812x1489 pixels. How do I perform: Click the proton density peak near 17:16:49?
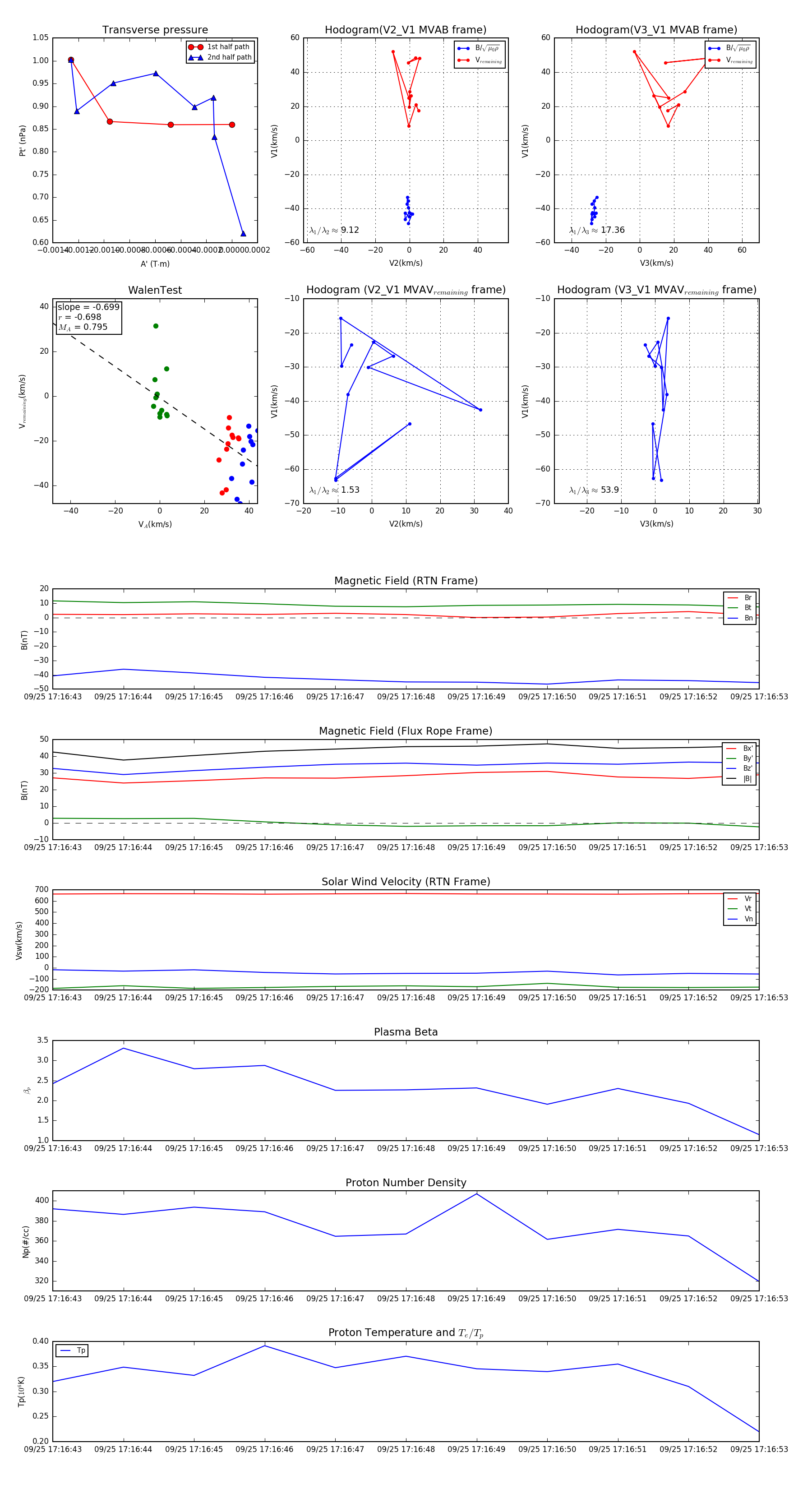click(x=477, y=1193)
